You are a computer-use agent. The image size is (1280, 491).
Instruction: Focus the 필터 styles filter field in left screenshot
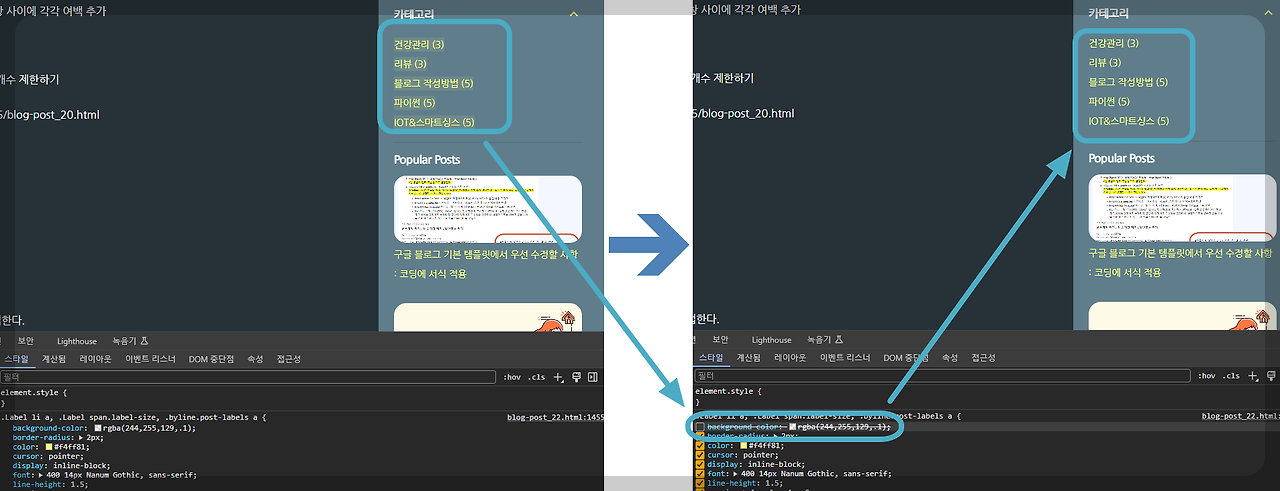pyautogui.click(x=248, y=377)
